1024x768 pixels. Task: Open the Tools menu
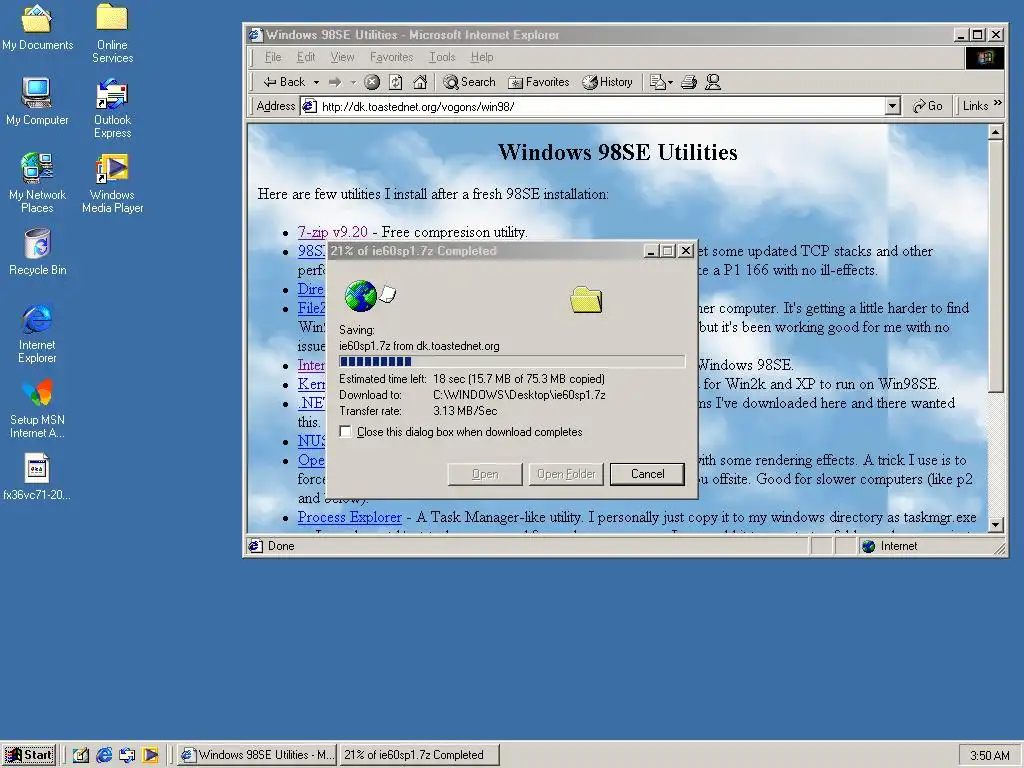click(442, 57)
